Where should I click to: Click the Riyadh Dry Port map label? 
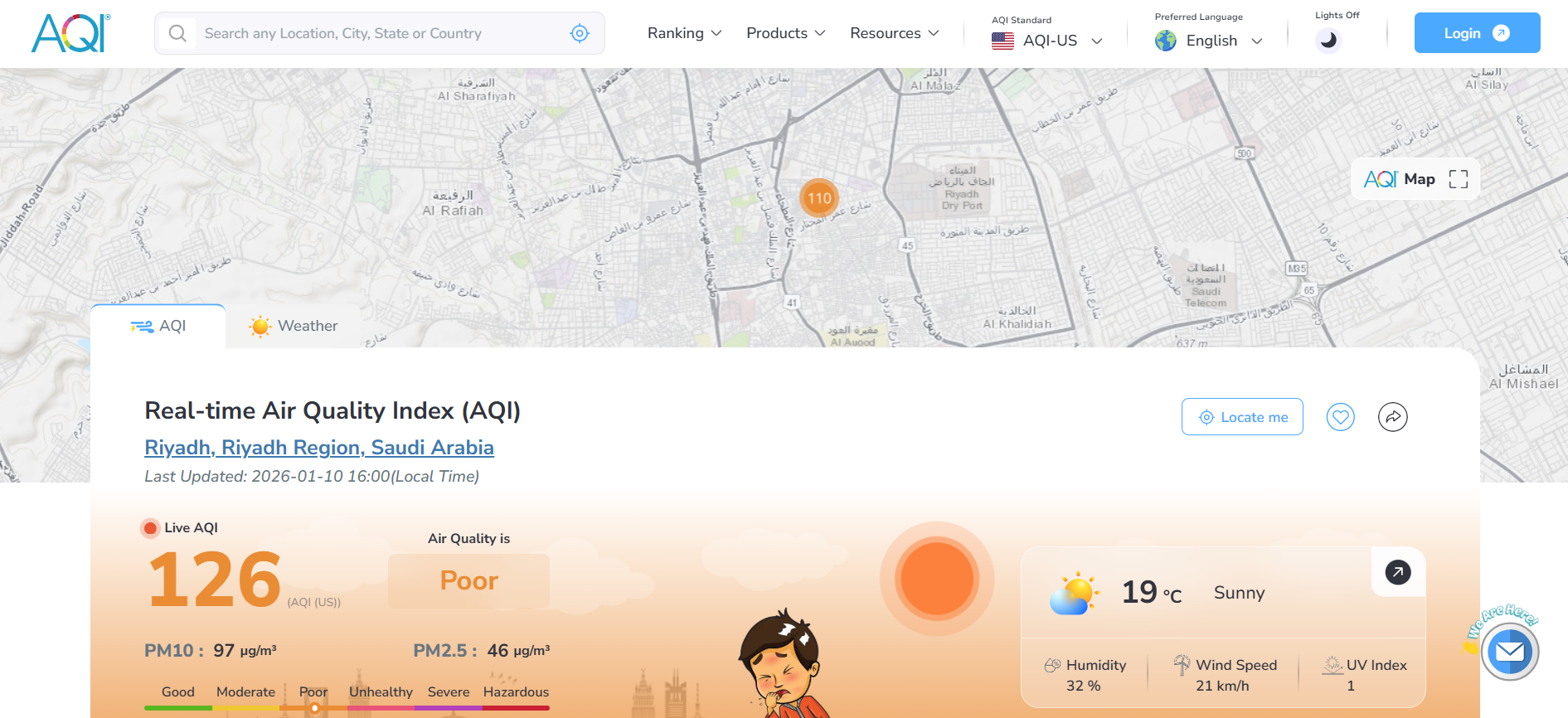[962, 188]
